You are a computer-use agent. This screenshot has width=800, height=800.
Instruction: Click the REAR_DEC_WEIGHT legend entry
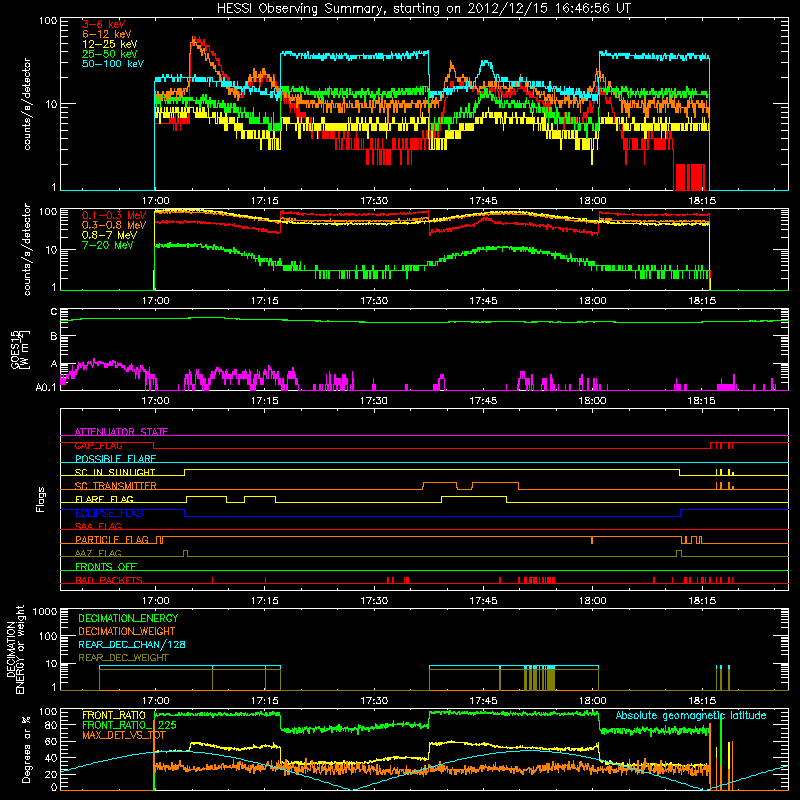tap(123, 658)
